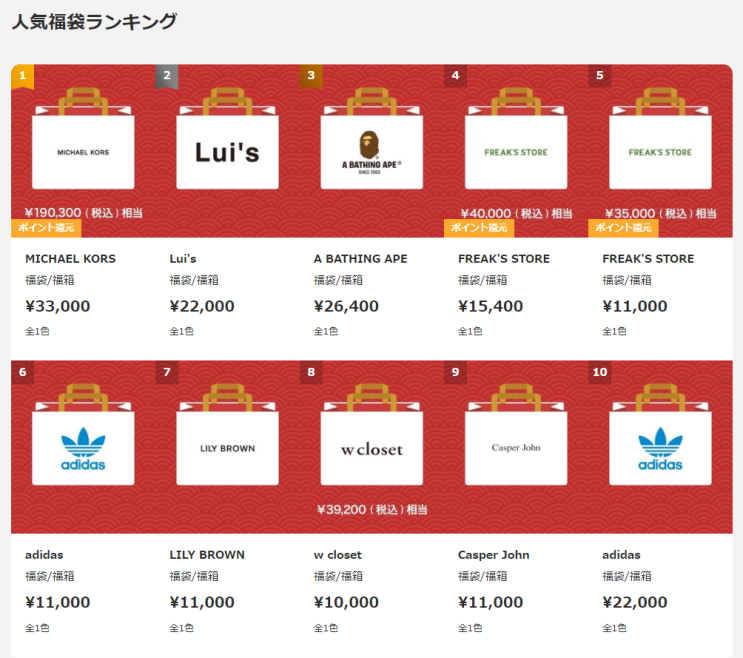Click the w closet ¥10,000 price
The image size is (743, 658).
tap(346, 602)
